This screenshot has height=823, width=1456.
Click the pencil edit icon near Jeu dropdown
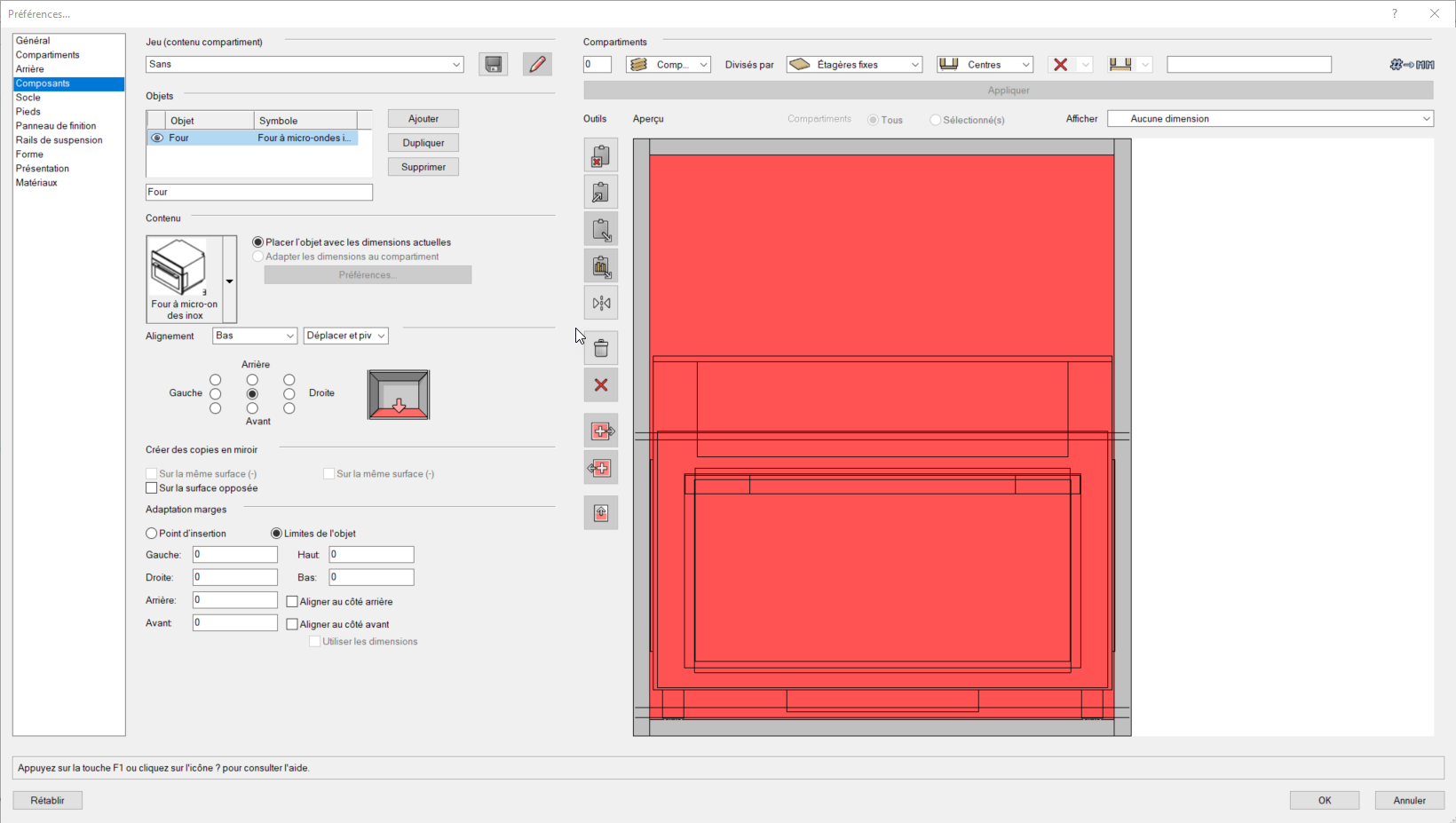[x=537, y=64]
